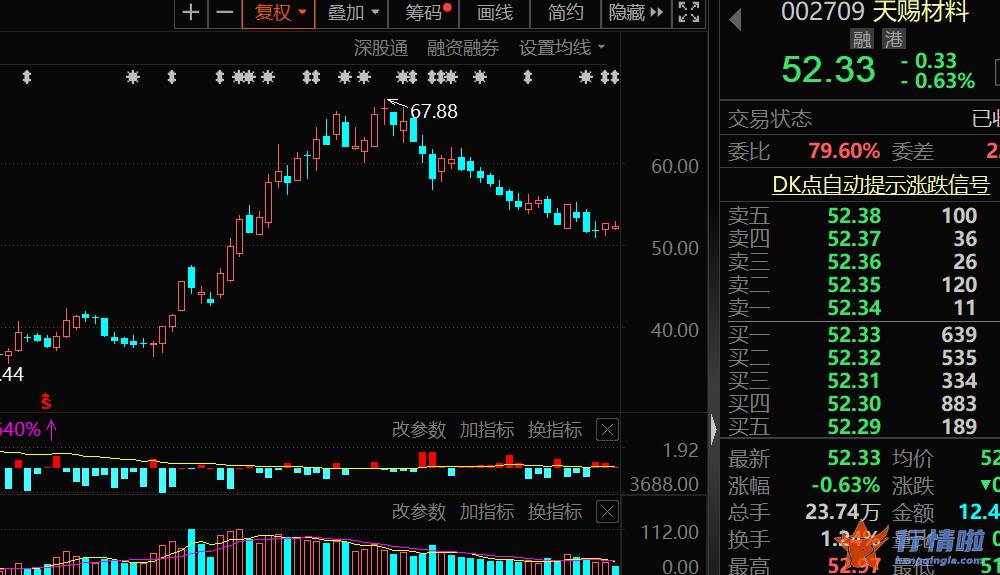Screen dimensions: 1000x575
Task: Click 融资融券 link
Action: click(463, 48)
